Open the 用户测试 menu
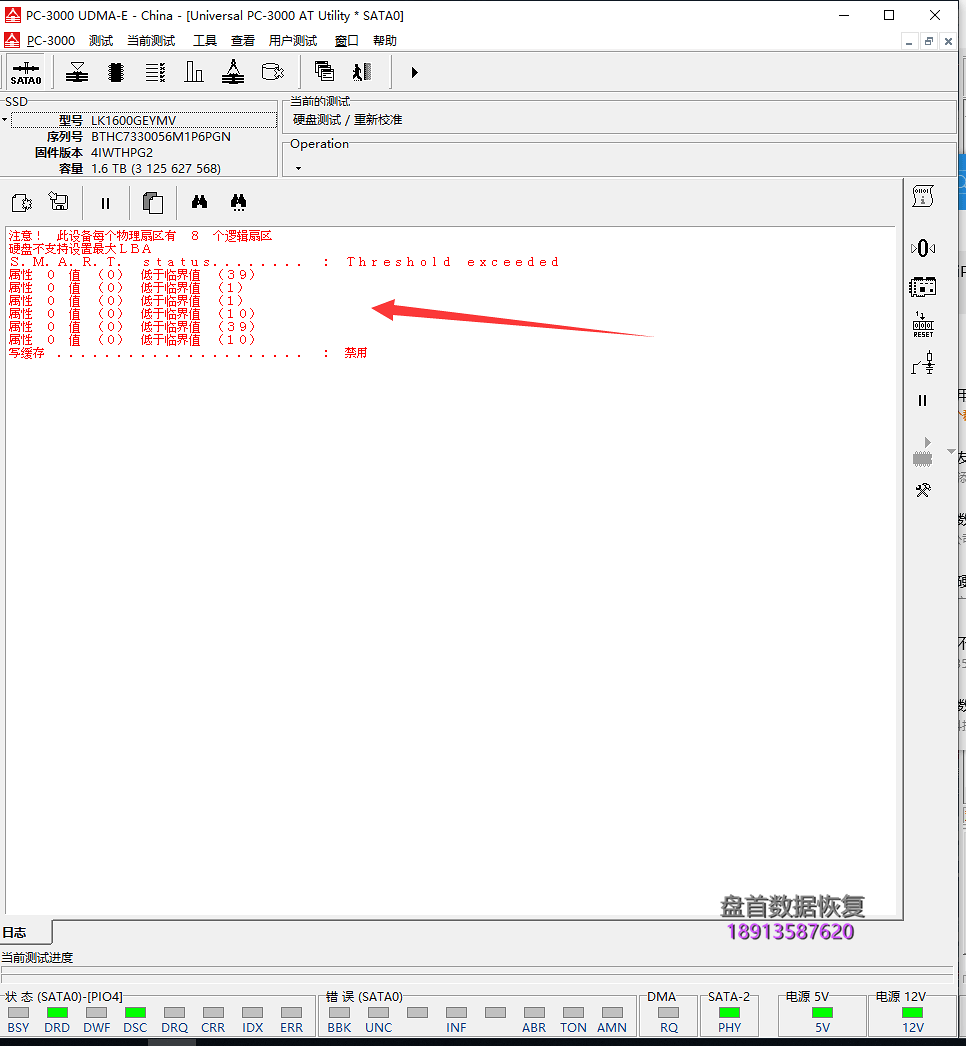 (292, 41)
